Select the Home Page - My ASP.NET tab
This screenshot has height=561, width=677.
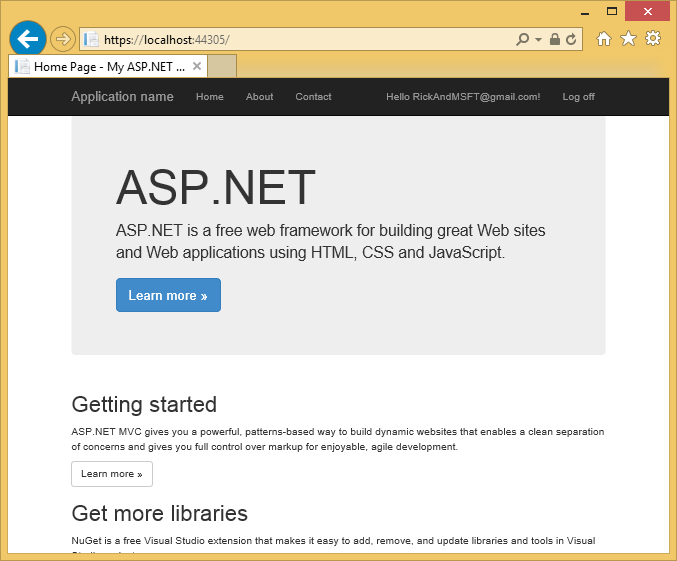[108, 67]
